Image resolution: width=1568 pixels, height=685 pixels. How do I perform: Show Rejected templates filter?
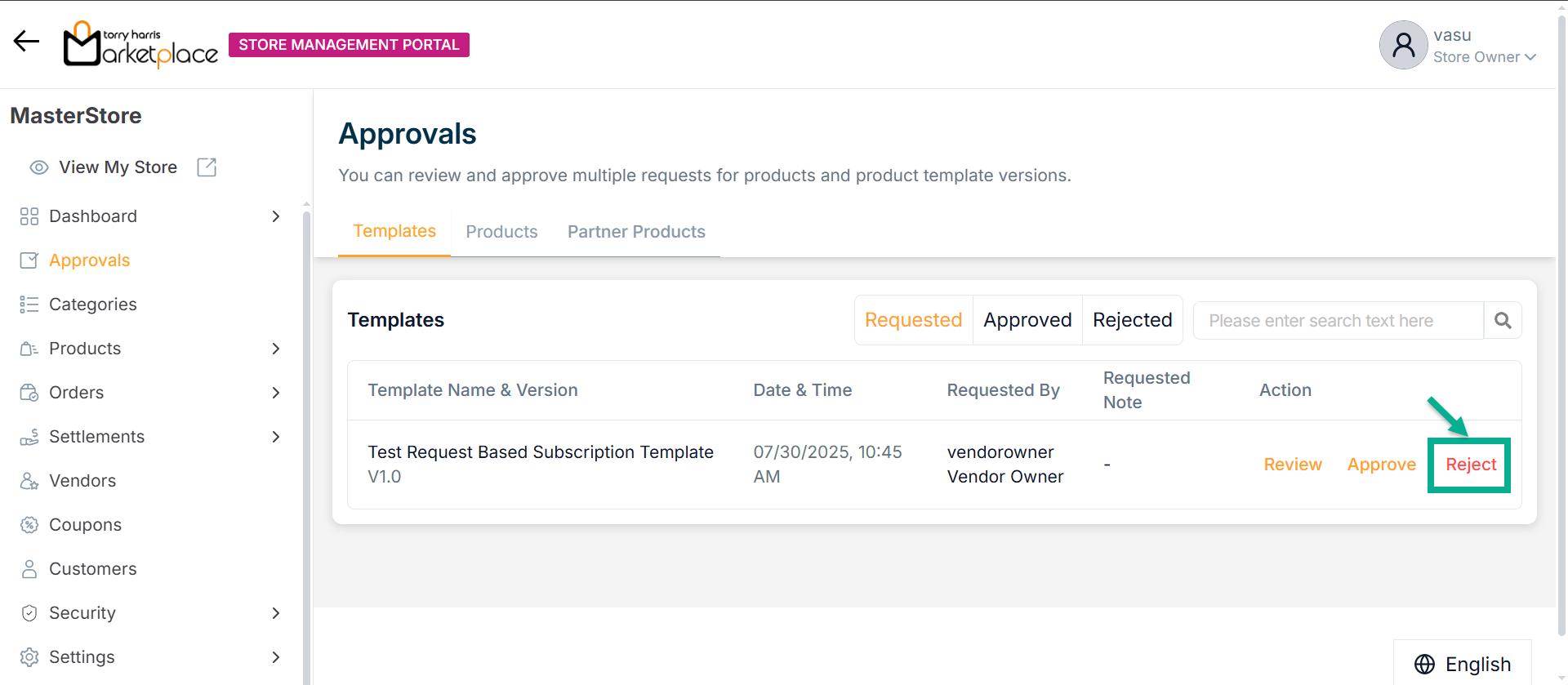[x=1132, y=320]
